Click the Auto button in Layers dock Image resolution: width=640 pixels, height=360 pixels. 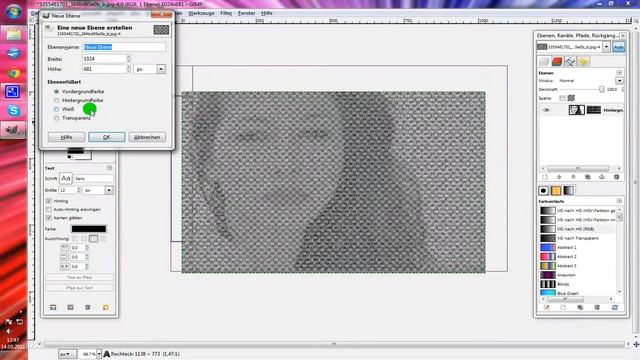pos(618,47)
